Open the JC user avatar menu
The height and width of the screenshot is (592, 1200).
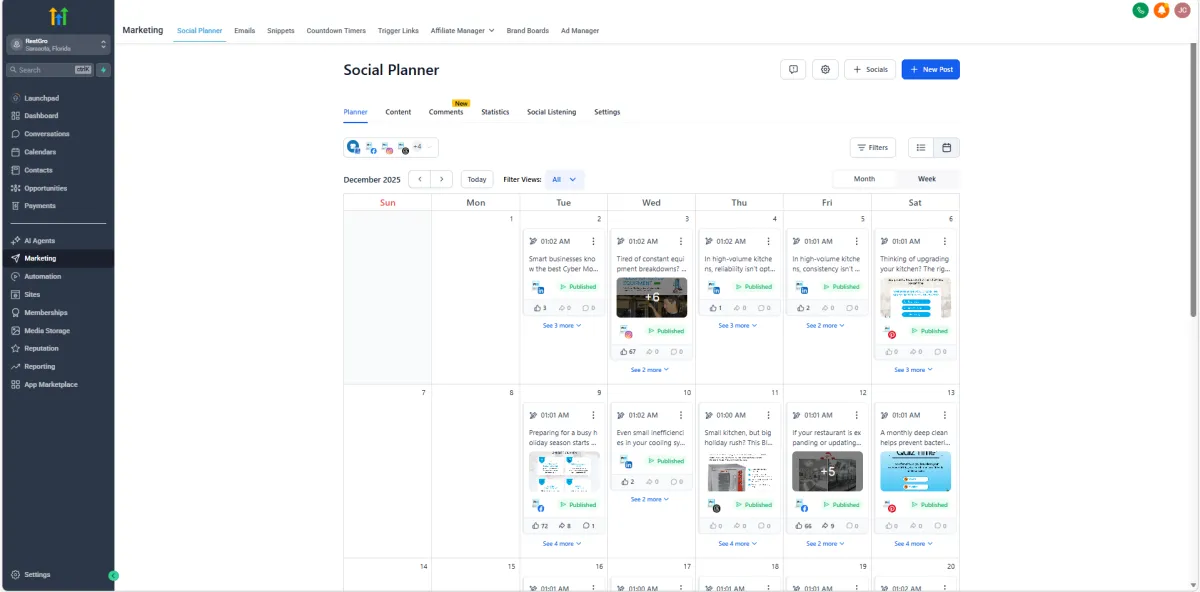[x=1183, y=10]
